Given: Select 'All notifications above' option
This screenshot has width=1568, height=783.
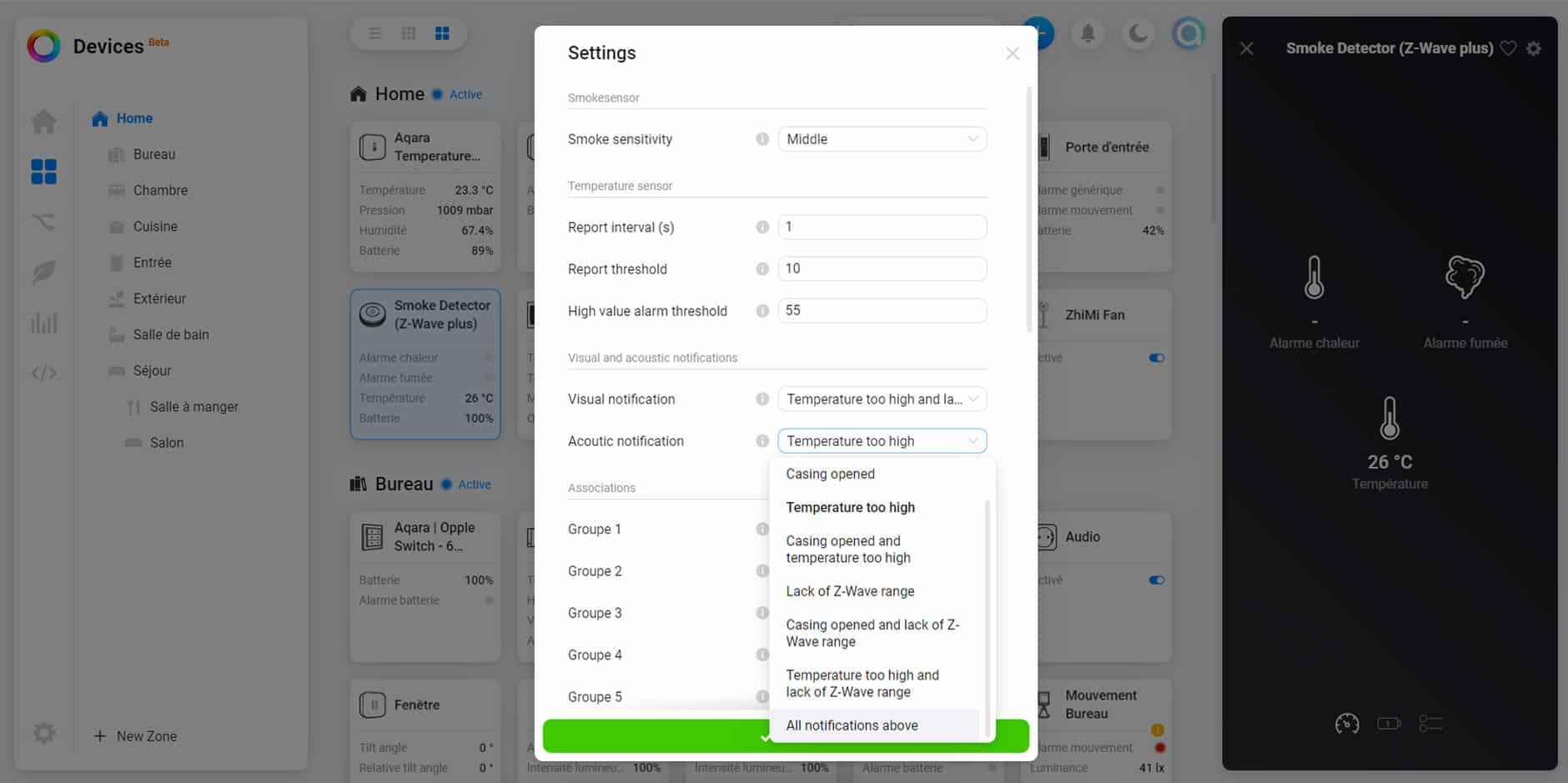Looking at the screenshot, I should click(x=852, y=725).
